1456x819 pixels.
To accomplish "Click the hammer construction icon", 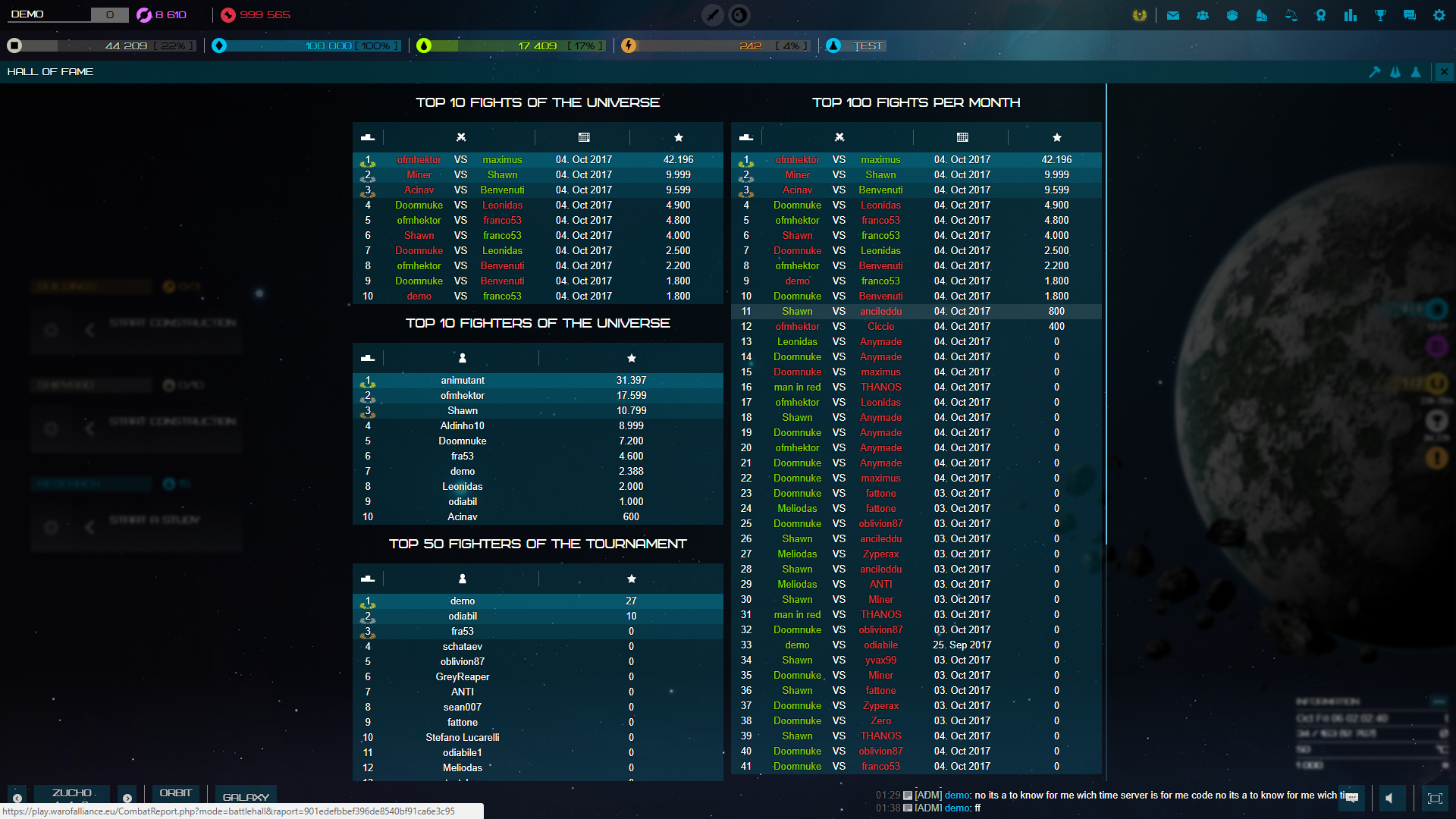I will pyautogui.click(x=1375, y=72).
